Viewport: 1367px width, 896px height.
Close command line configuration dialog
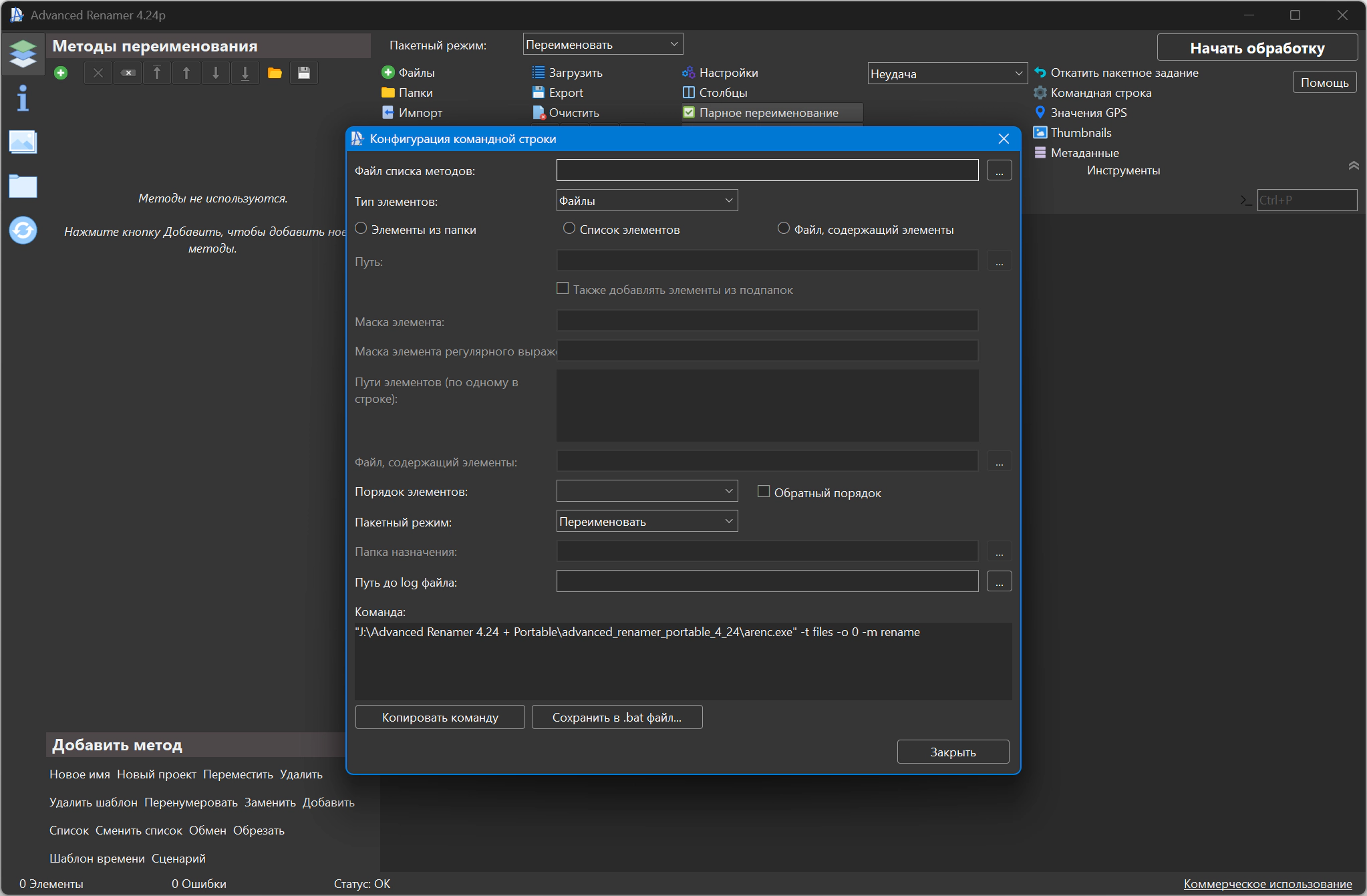(1004, 138)
